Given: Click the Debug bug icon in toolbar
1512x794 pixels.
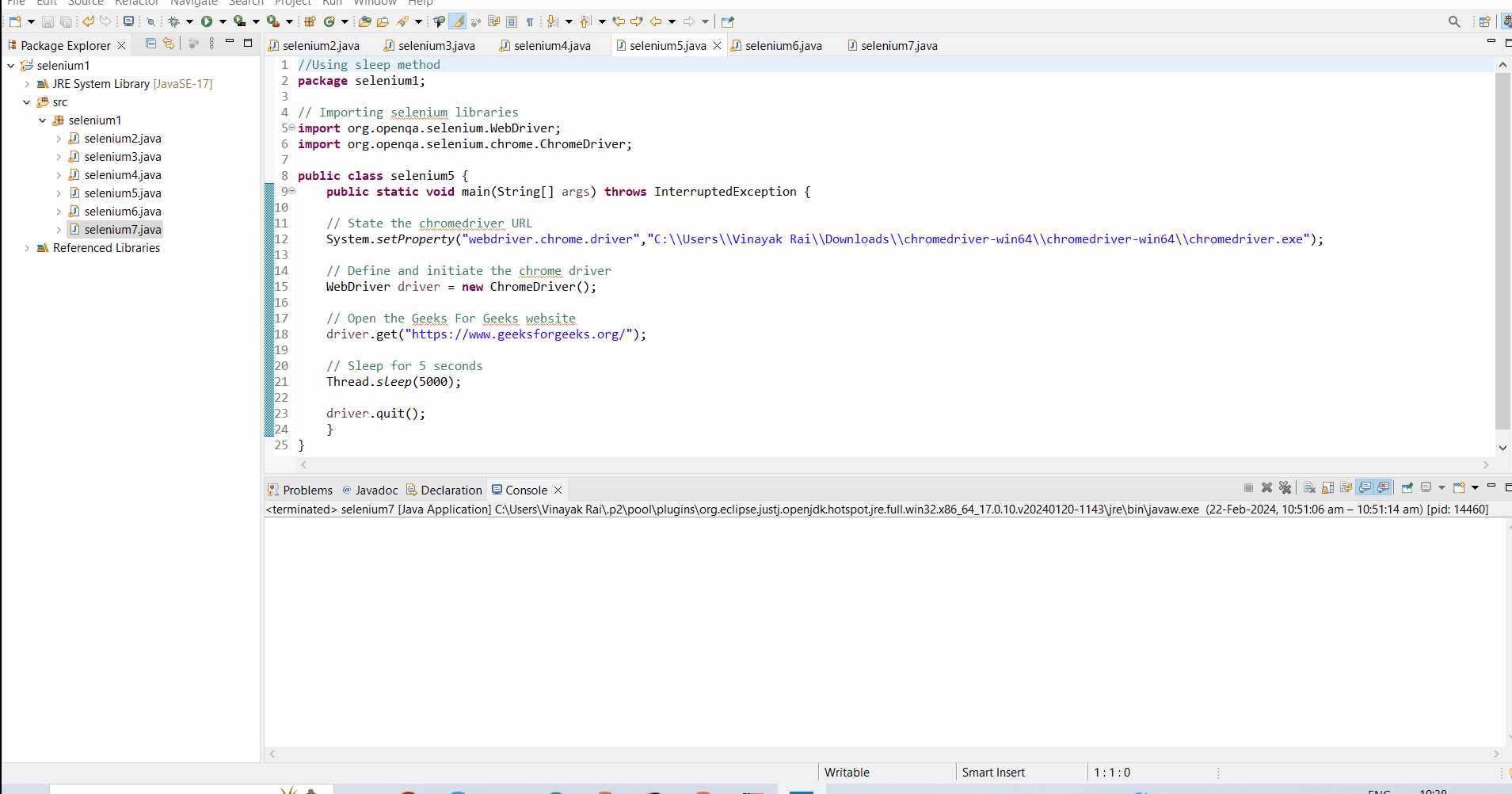Looking at the screenshot, I should click(x=174, y=21).
